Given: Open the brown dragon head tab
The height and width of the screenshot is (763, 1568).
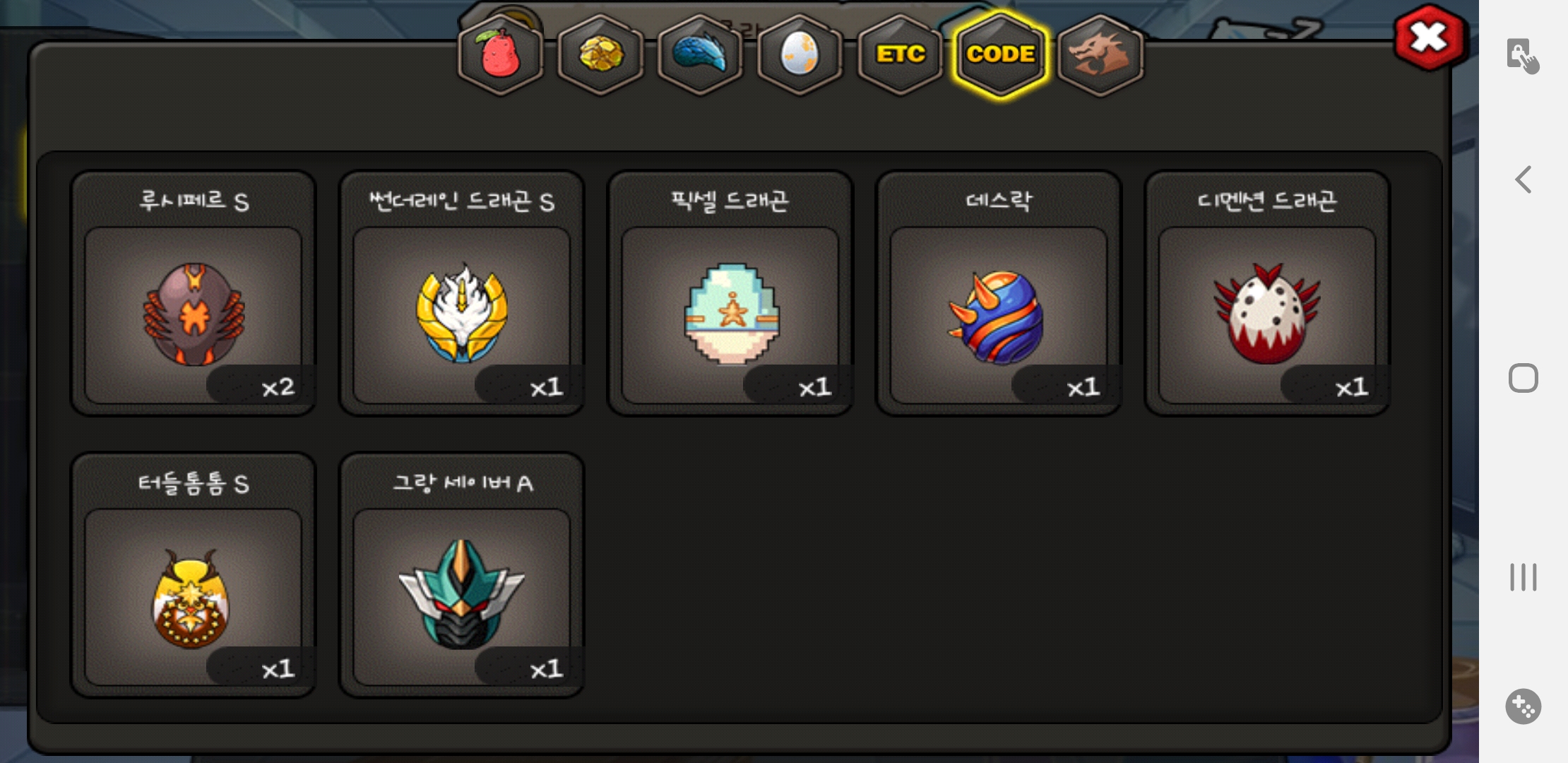Looking at the screenshot, I should pos(1100,55).
